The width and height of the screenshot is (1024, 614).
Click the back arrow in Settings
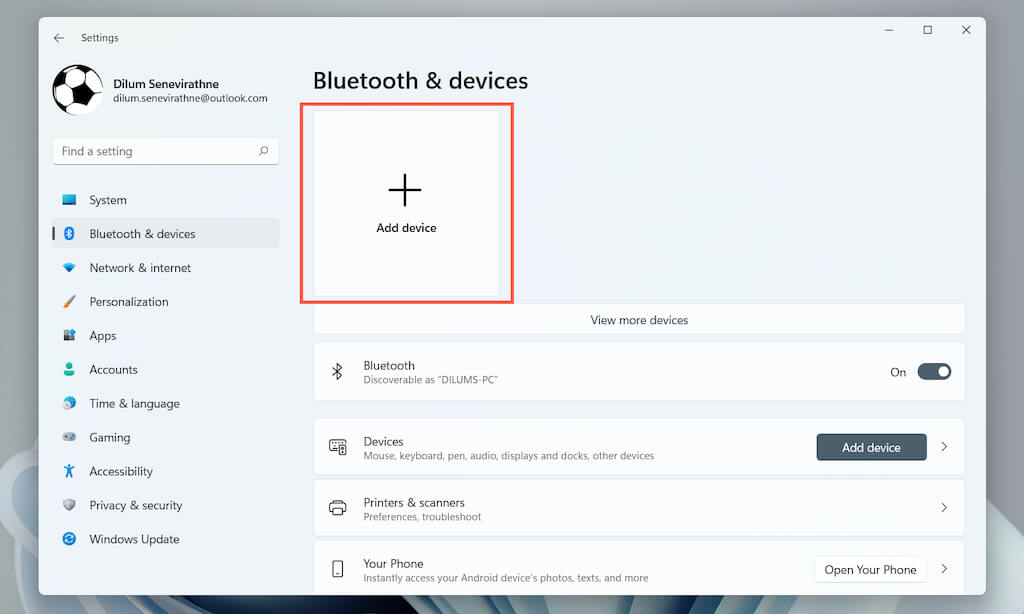point(59,38)
